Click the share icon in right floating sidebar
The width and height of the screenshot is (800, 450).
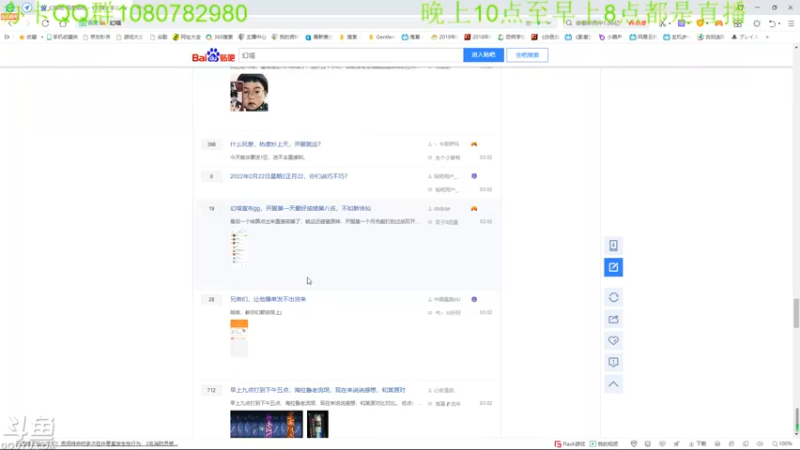coord(613,319)
